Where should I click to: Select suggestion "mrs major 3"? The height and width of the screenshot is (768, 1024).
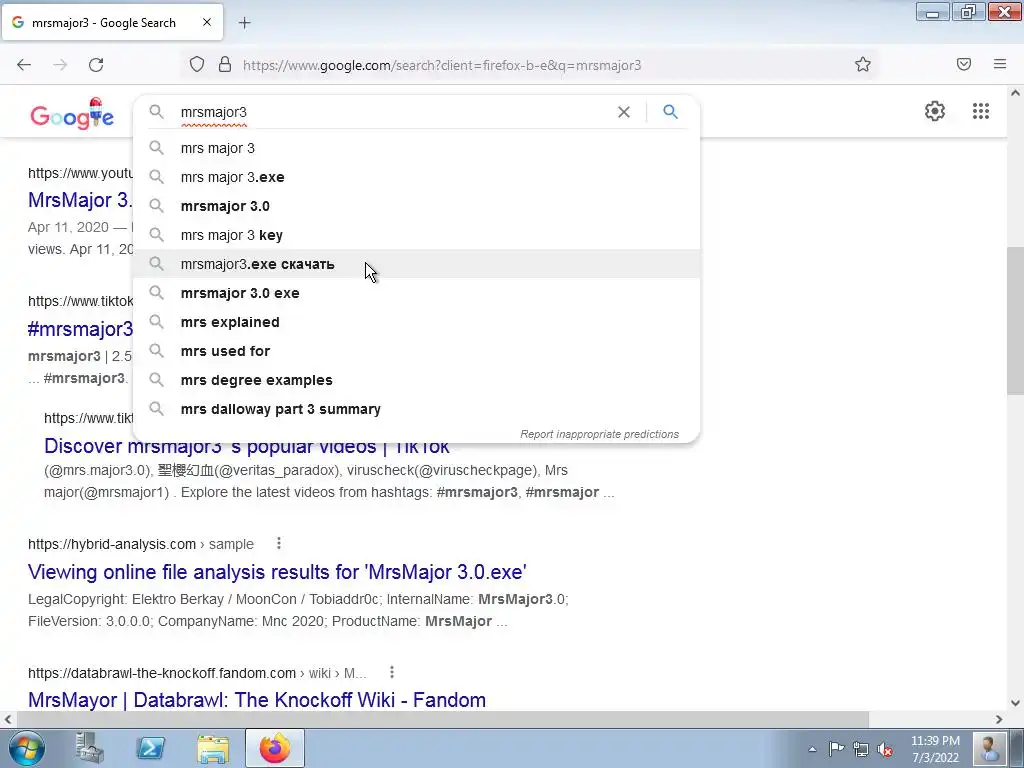[416, 148]
